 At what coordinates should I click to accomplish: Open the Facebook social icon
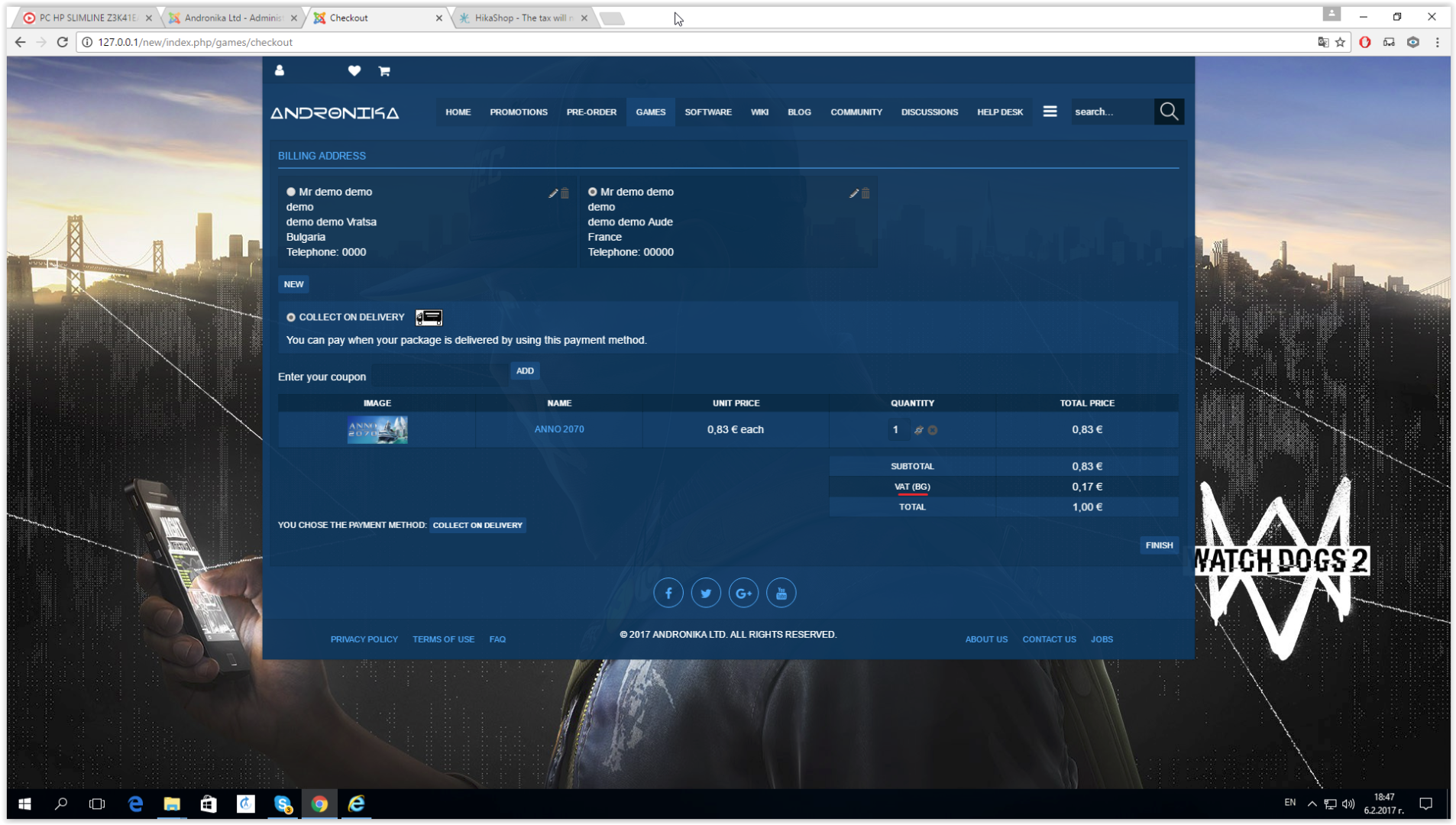(x=668, y=593)
